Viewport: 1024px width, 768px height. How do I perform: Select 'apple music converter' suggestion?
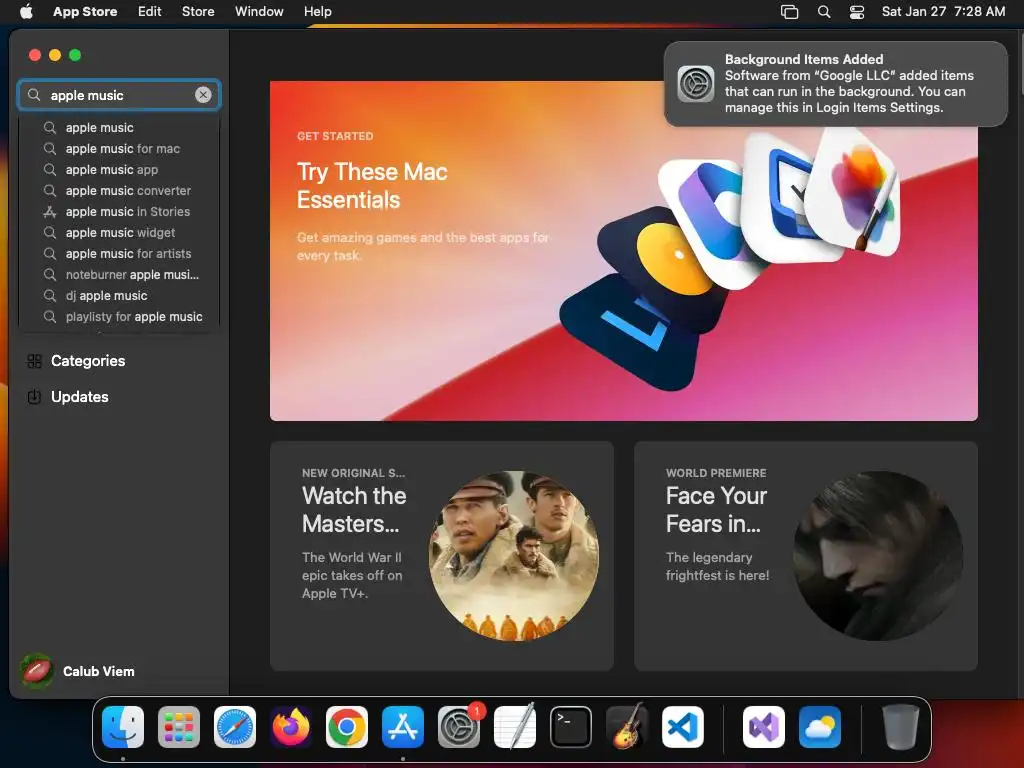120,190
